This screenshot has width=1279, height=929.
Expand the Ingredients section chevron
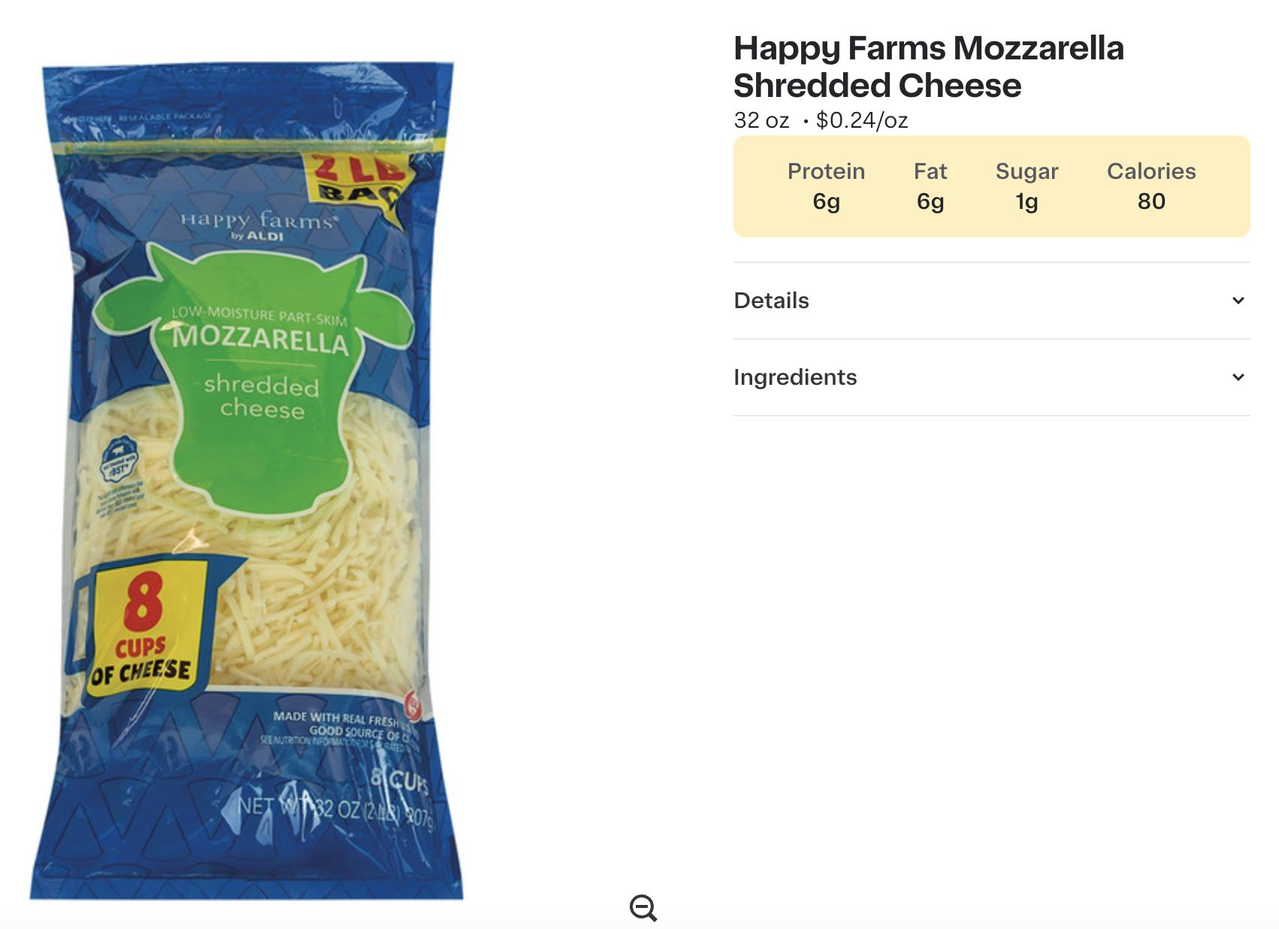pos(1238,377)
